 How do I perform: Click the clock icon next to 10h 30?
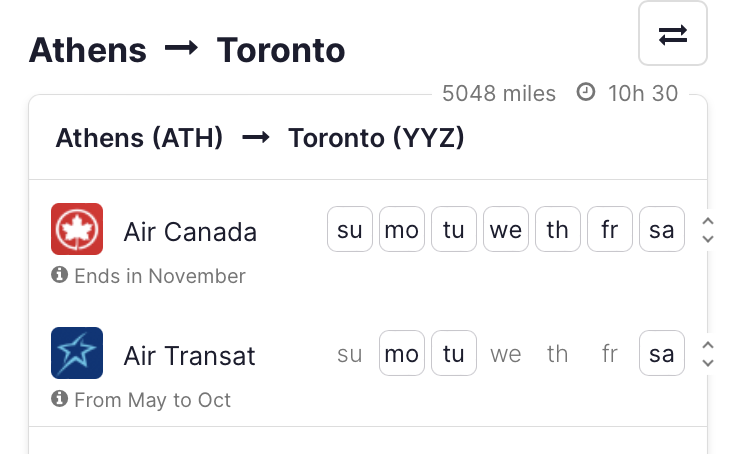[x=586, y=93]
